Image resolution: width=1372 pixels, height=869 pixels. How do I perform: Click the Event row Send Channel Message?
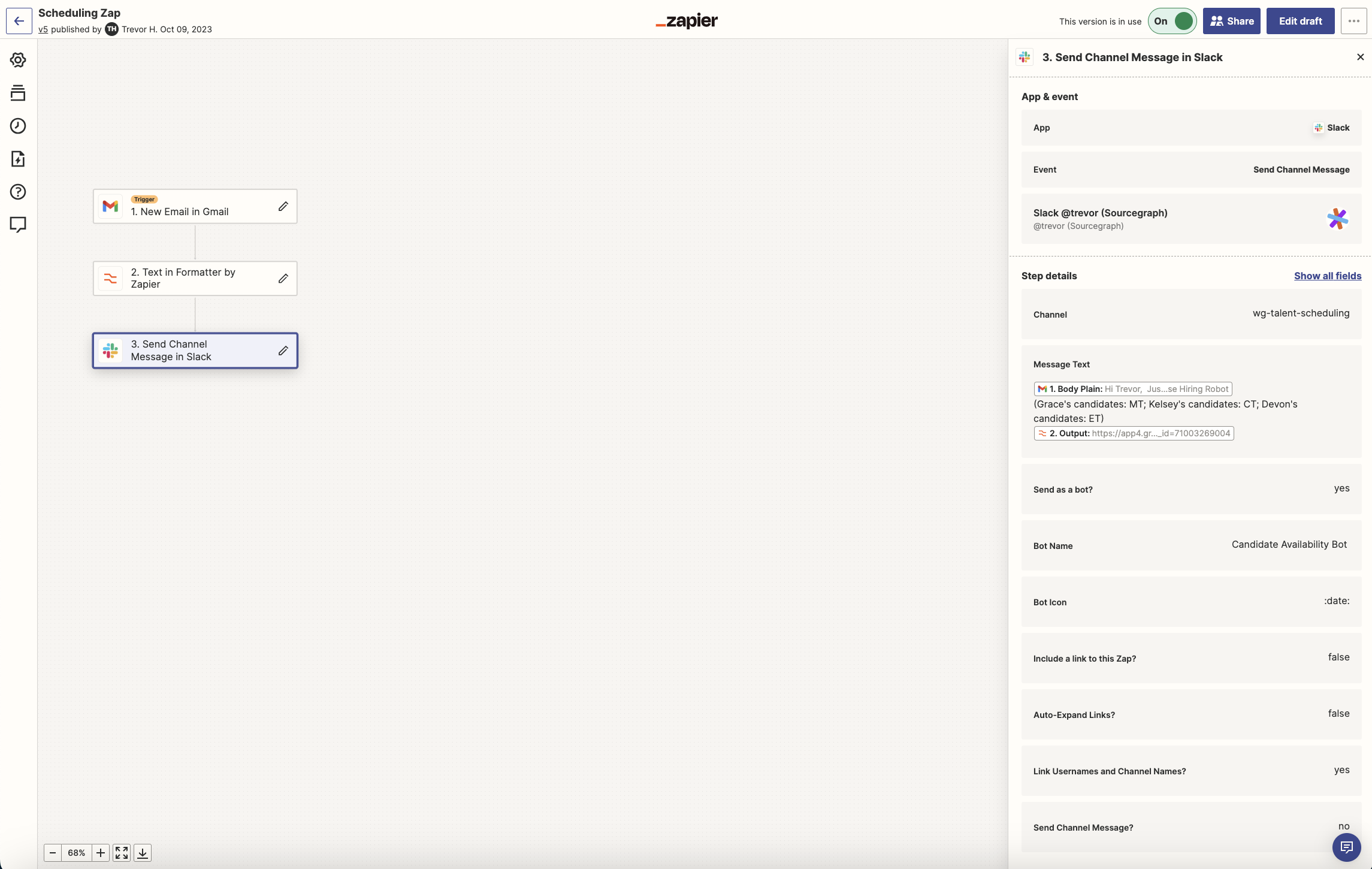point(1191,170)
